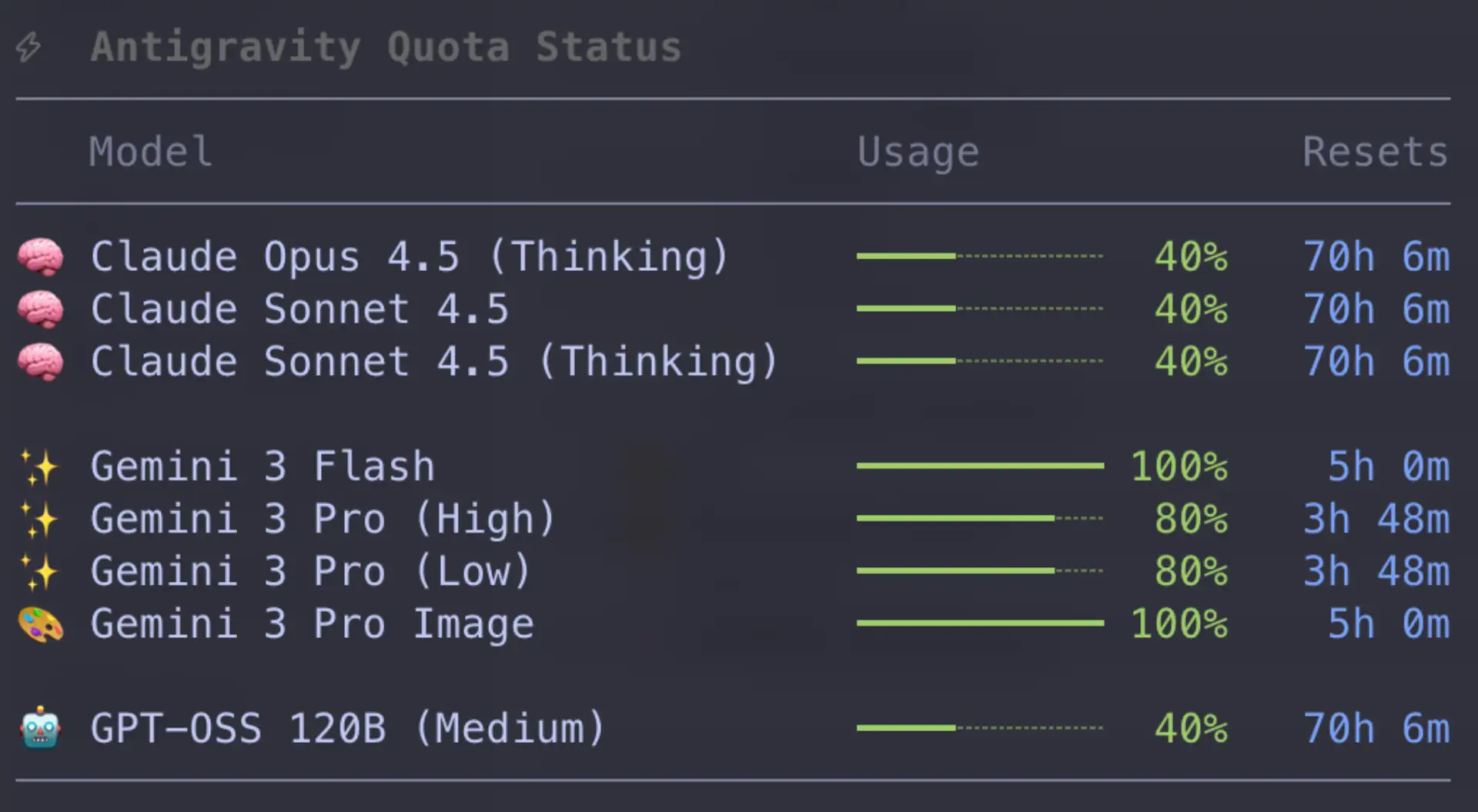
Task: Click the 100% value for Gemini 3 Flash
Action: coord(1179,466)
